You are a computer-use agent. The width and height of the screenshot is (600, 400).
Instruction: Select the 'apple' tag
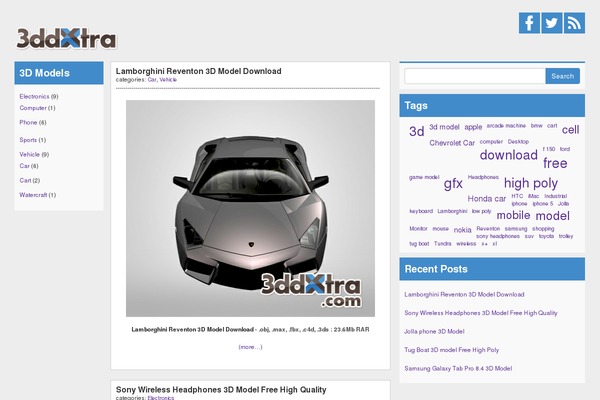[473, 127]
